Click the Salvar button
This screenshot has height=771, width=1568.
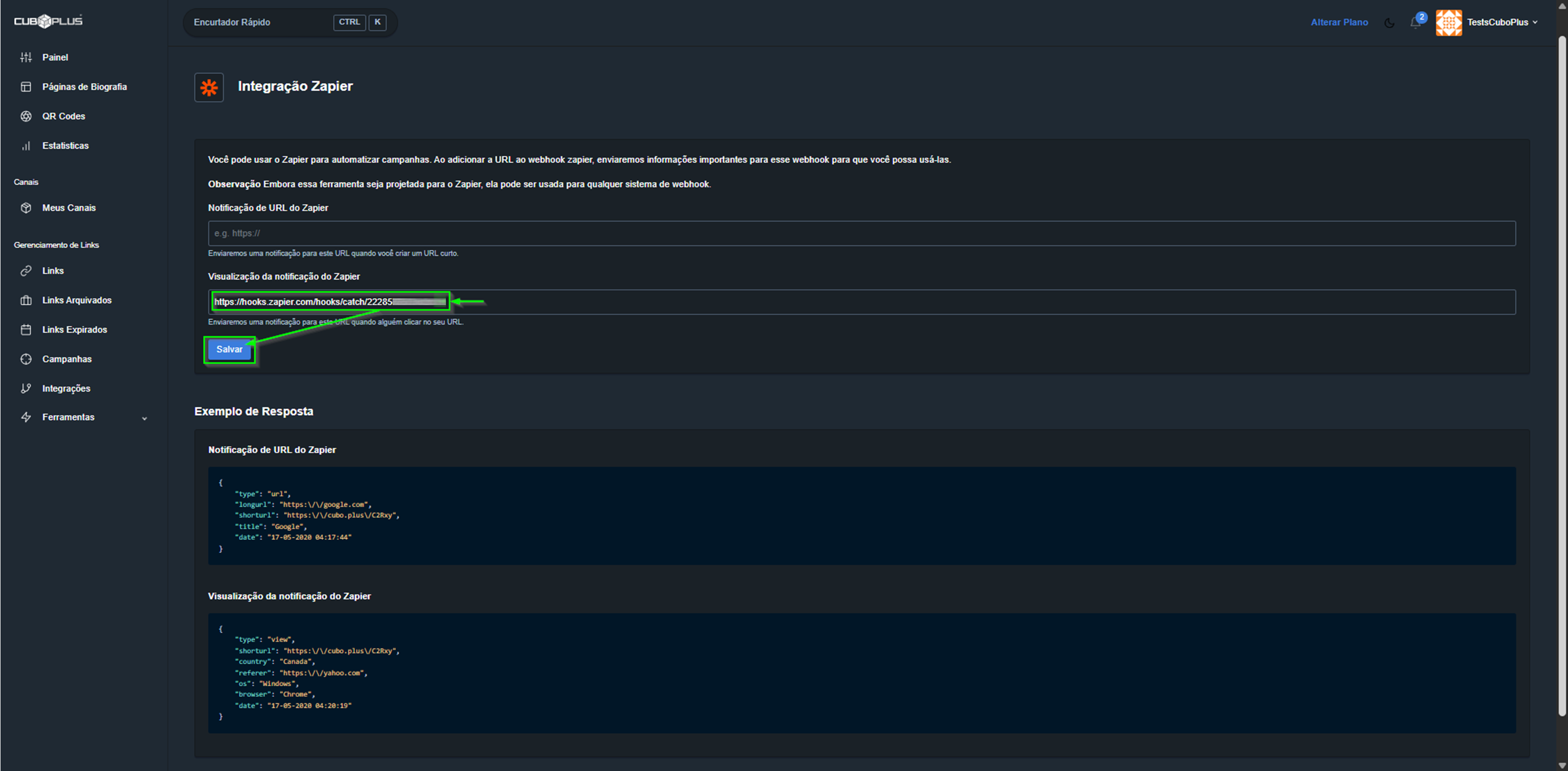(x=229, y=349)
